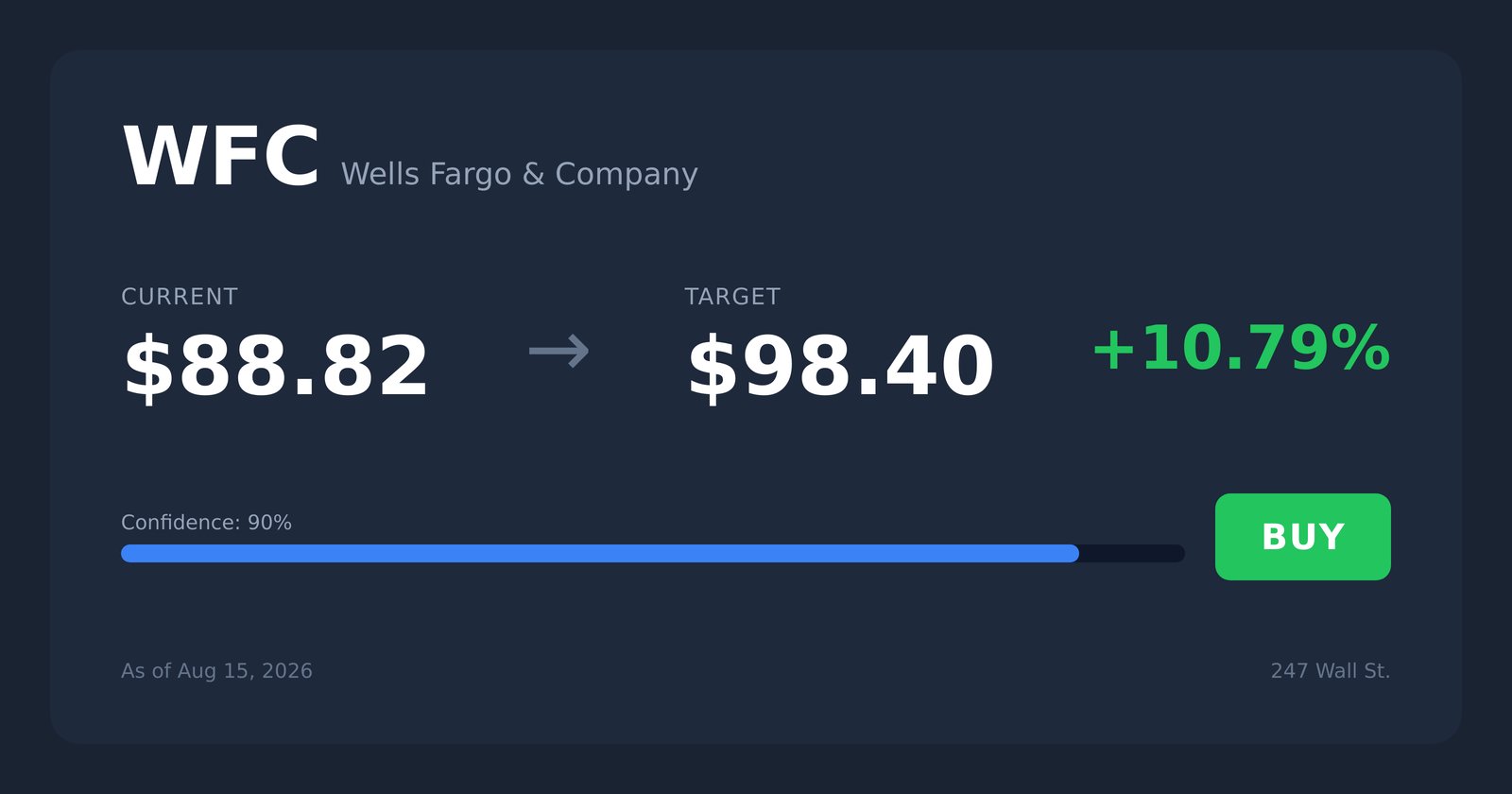The image size is (1512, 794).
Task: Click the arrow icon between the prices
Action: pyautogui.click(x=558, y=352)
